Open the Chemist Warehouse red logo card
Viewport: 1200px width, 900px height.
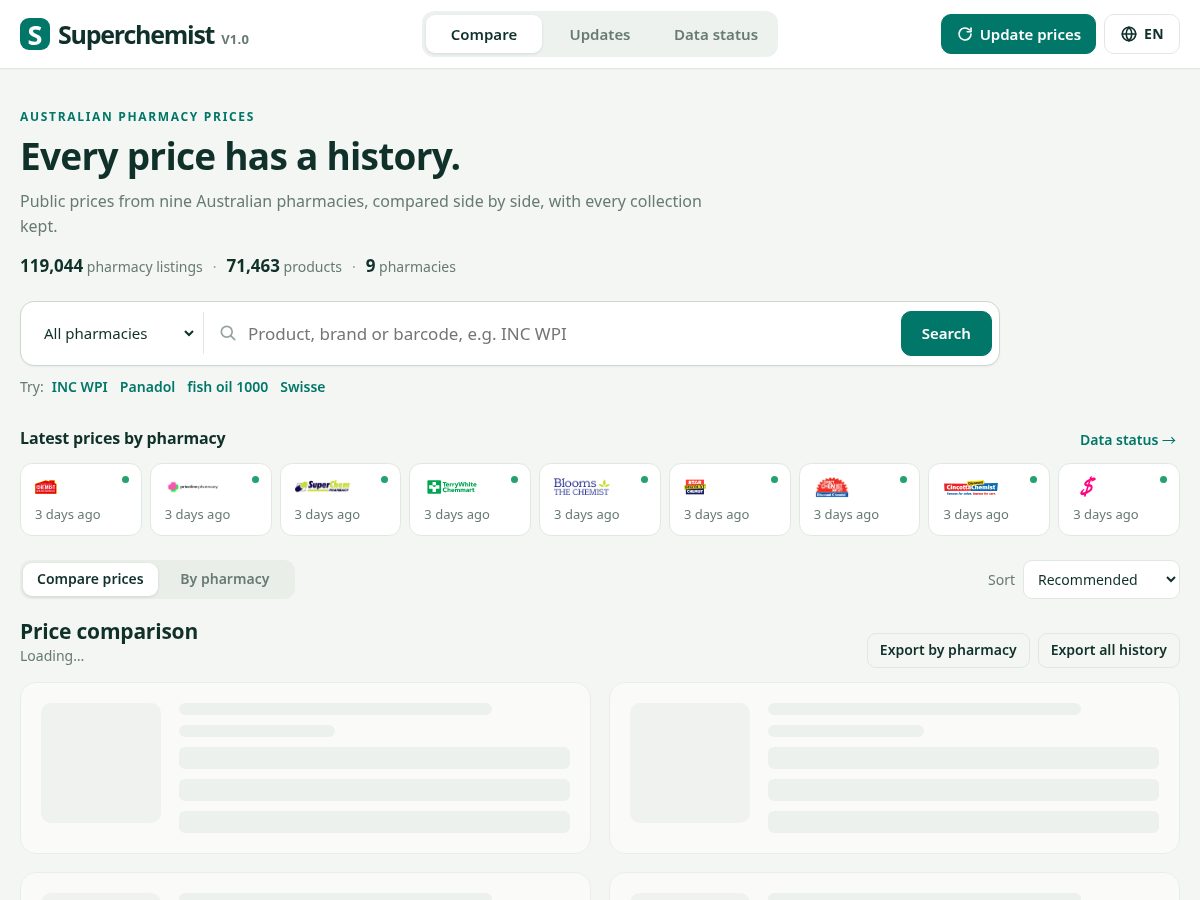point(81,499)
